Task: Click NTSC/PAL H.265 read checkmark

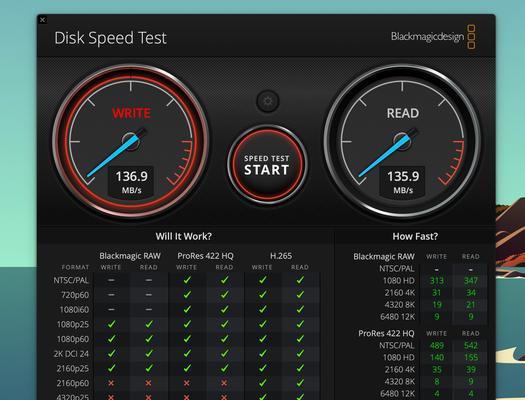Action: point(300,280)
